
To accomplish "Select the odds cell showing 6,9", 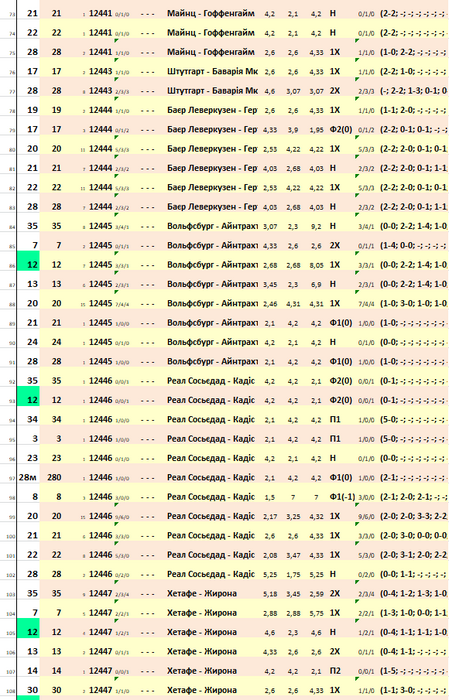I will click(316, 284).
